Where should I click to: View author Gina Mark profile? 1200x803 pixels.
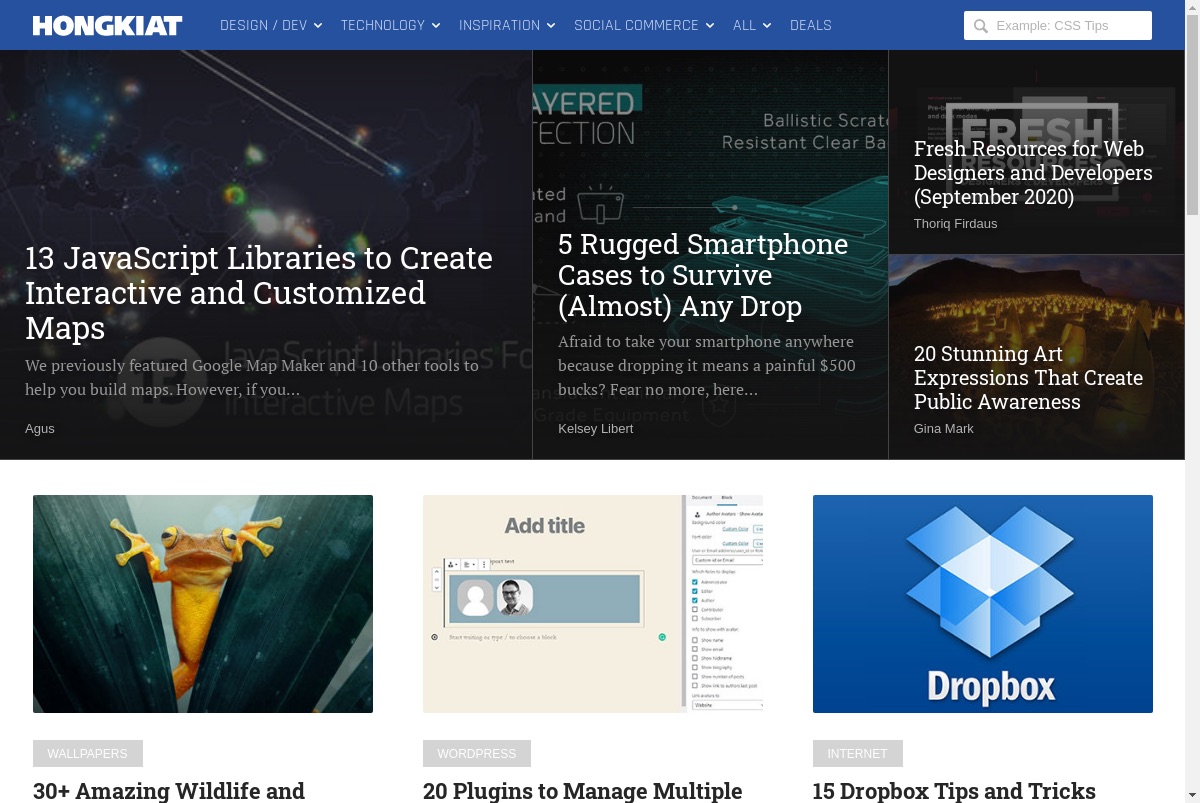[x=944, y=429]
